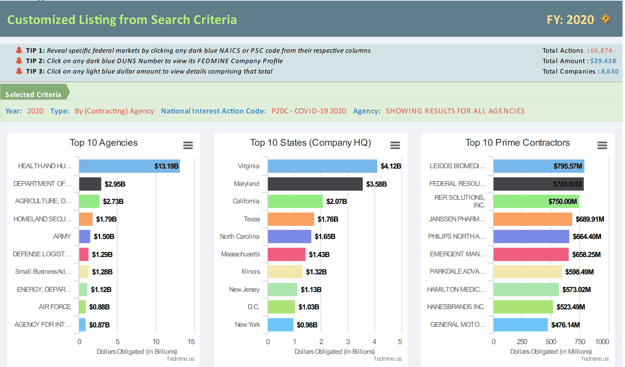Click fedmine.us credit under Agencies chart
This screenshot has width=625, height=367.
[181, 359]
